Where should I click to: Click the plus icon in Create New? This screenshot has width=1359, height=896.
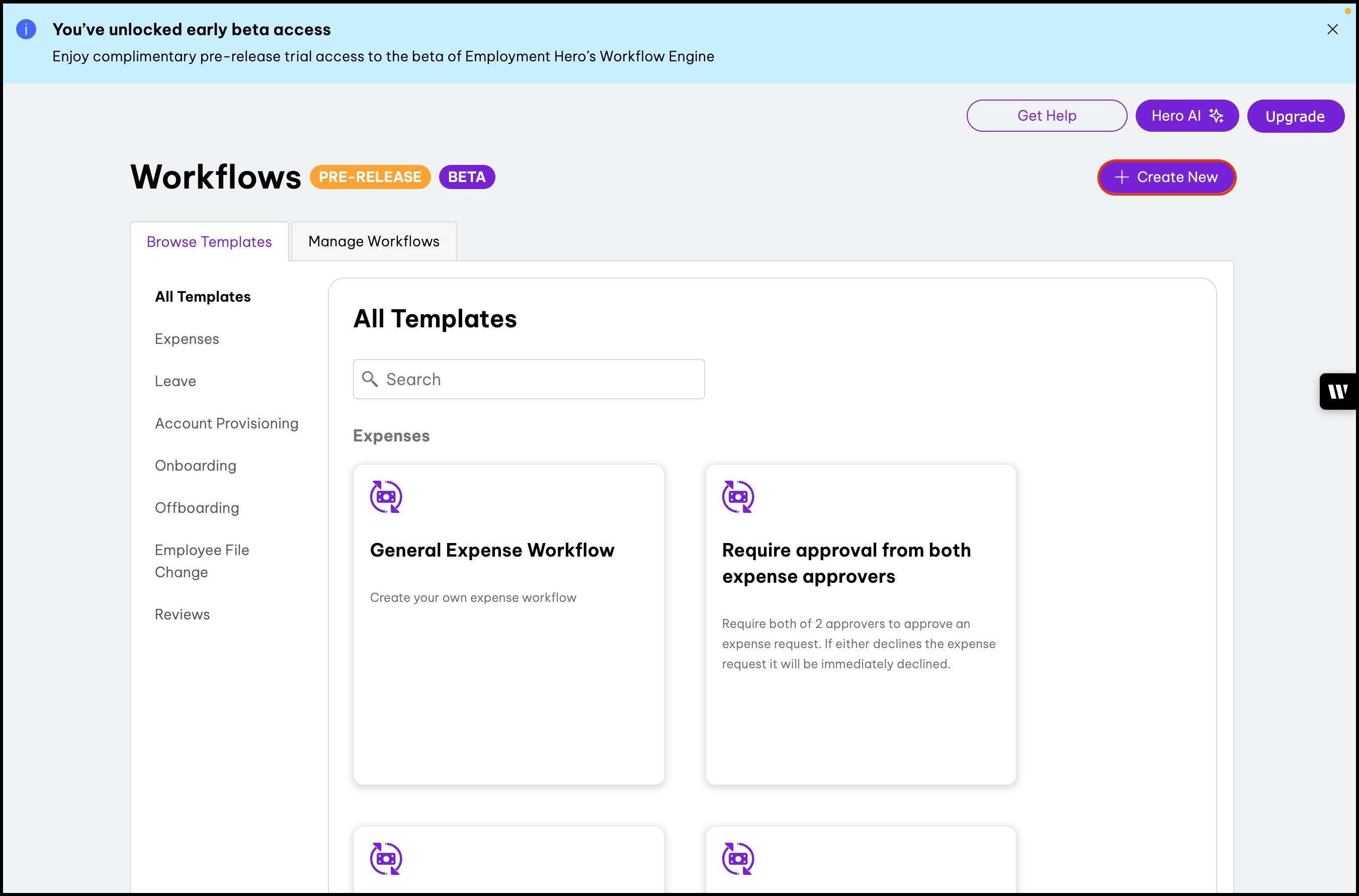tap(1121, 177)
